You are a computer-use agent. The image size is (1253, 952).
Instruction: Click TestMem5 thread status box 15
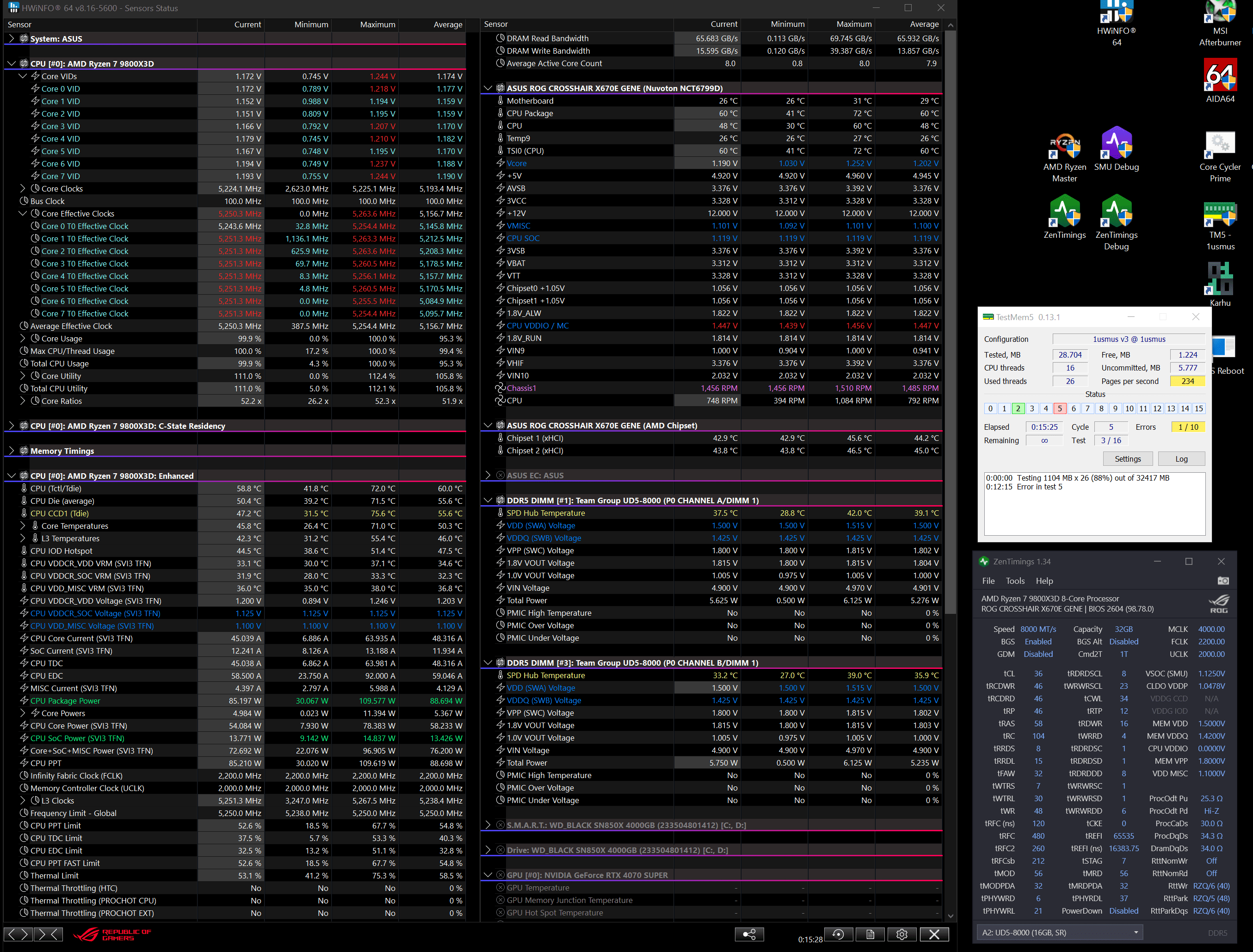click(1198, 408)
